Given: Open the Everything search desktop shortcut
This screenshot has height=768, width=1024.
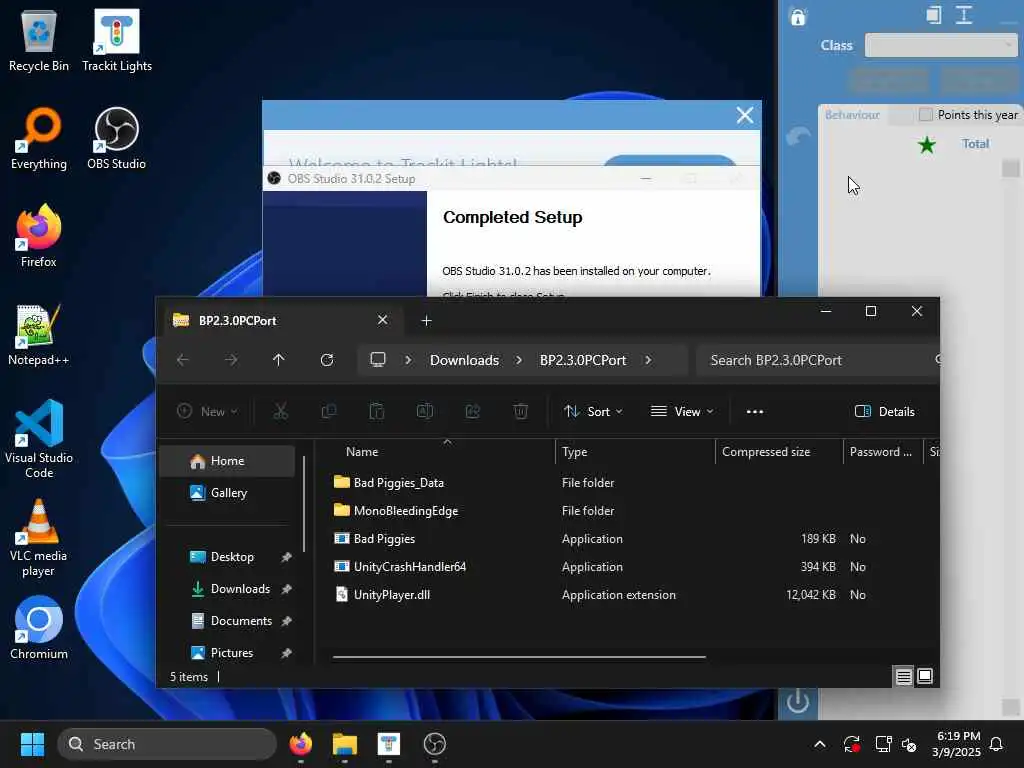Looking at the screenshot, I should [x=39, y=138].
